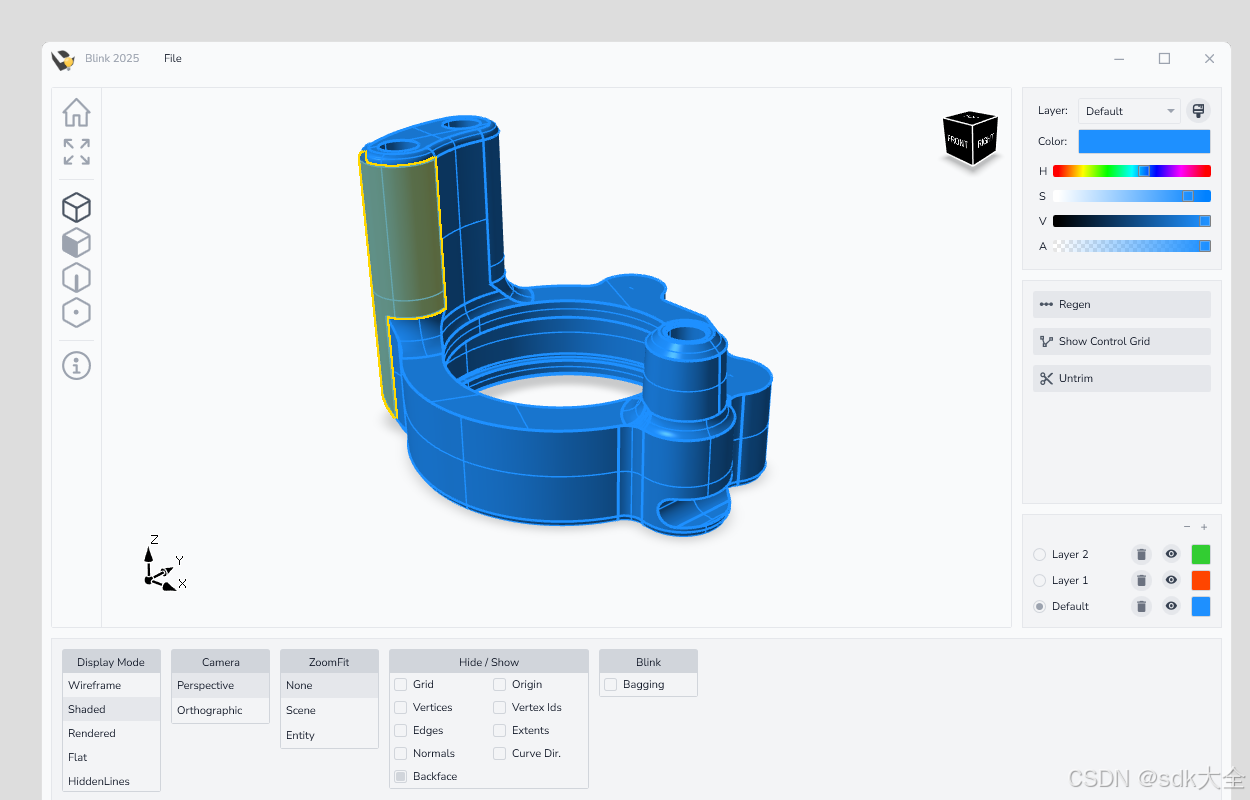Click the Display Mode panel header

[x=111, y=661]
